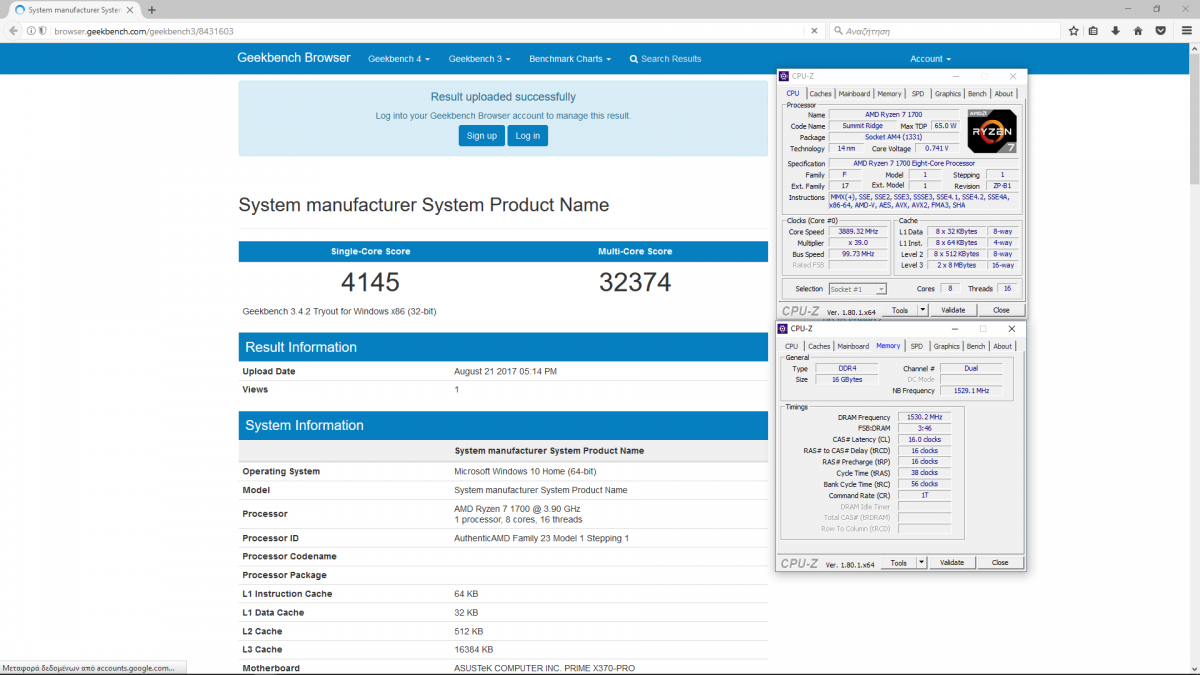Select the Caches tab in lower CPU-Z window

[x=820, y=346]
